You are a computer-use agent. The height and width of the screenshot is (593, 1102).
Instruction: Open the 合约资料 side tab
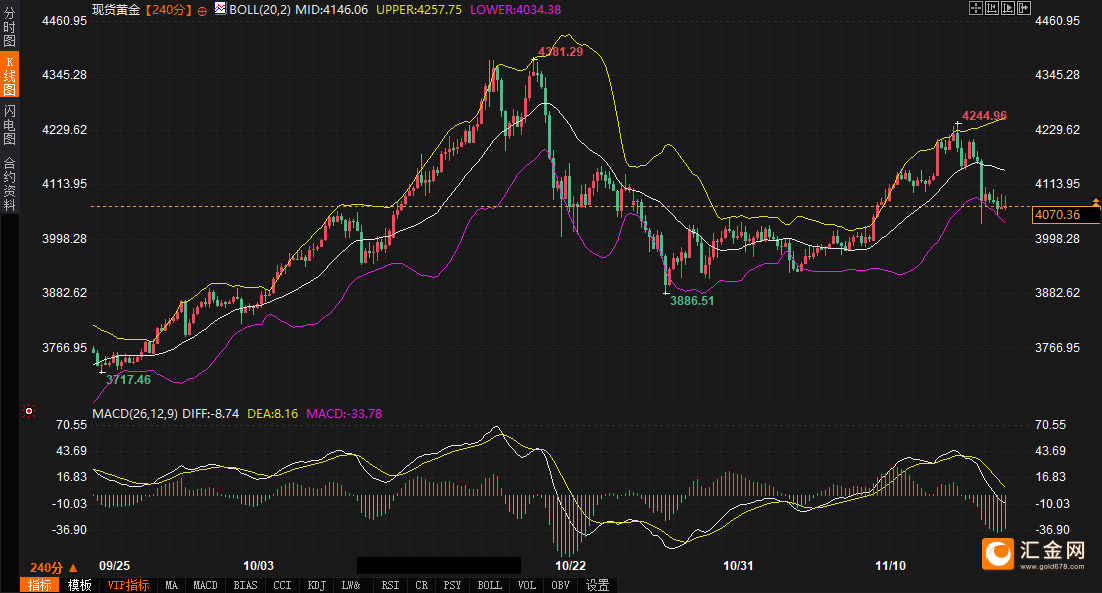coord(9,184)
